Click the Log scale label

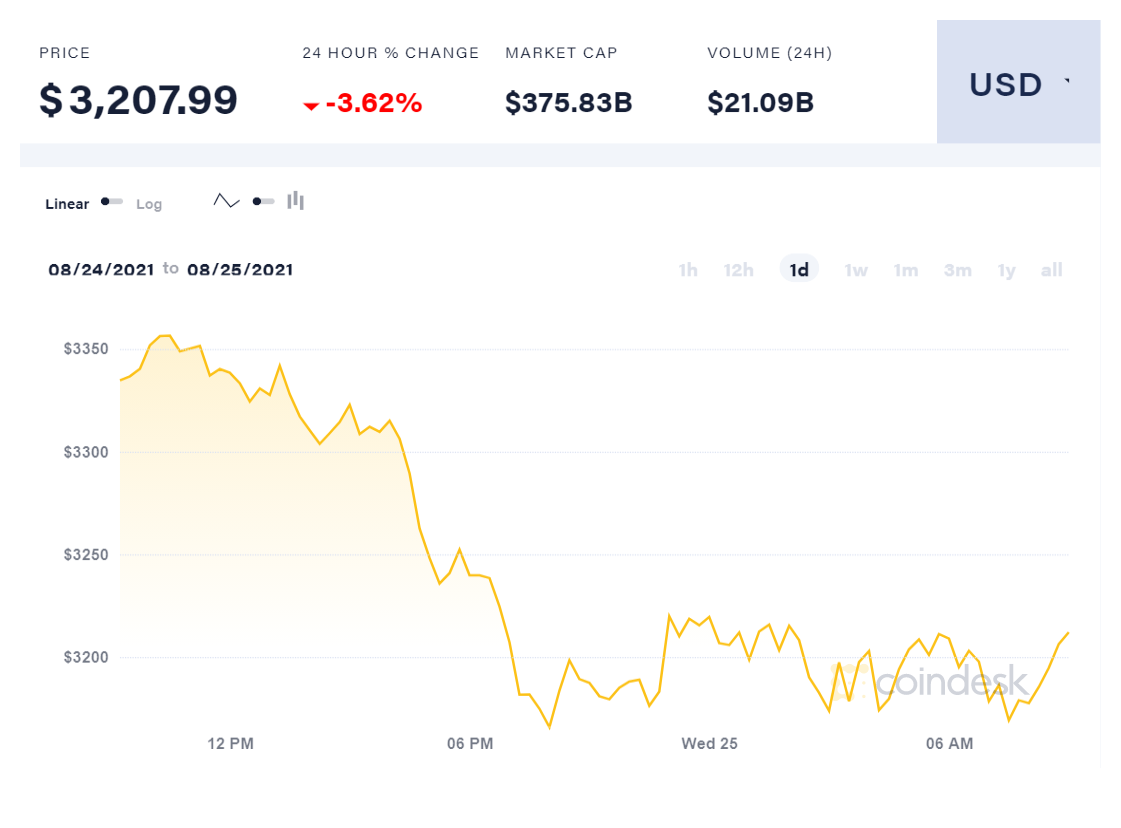point(149,204)
